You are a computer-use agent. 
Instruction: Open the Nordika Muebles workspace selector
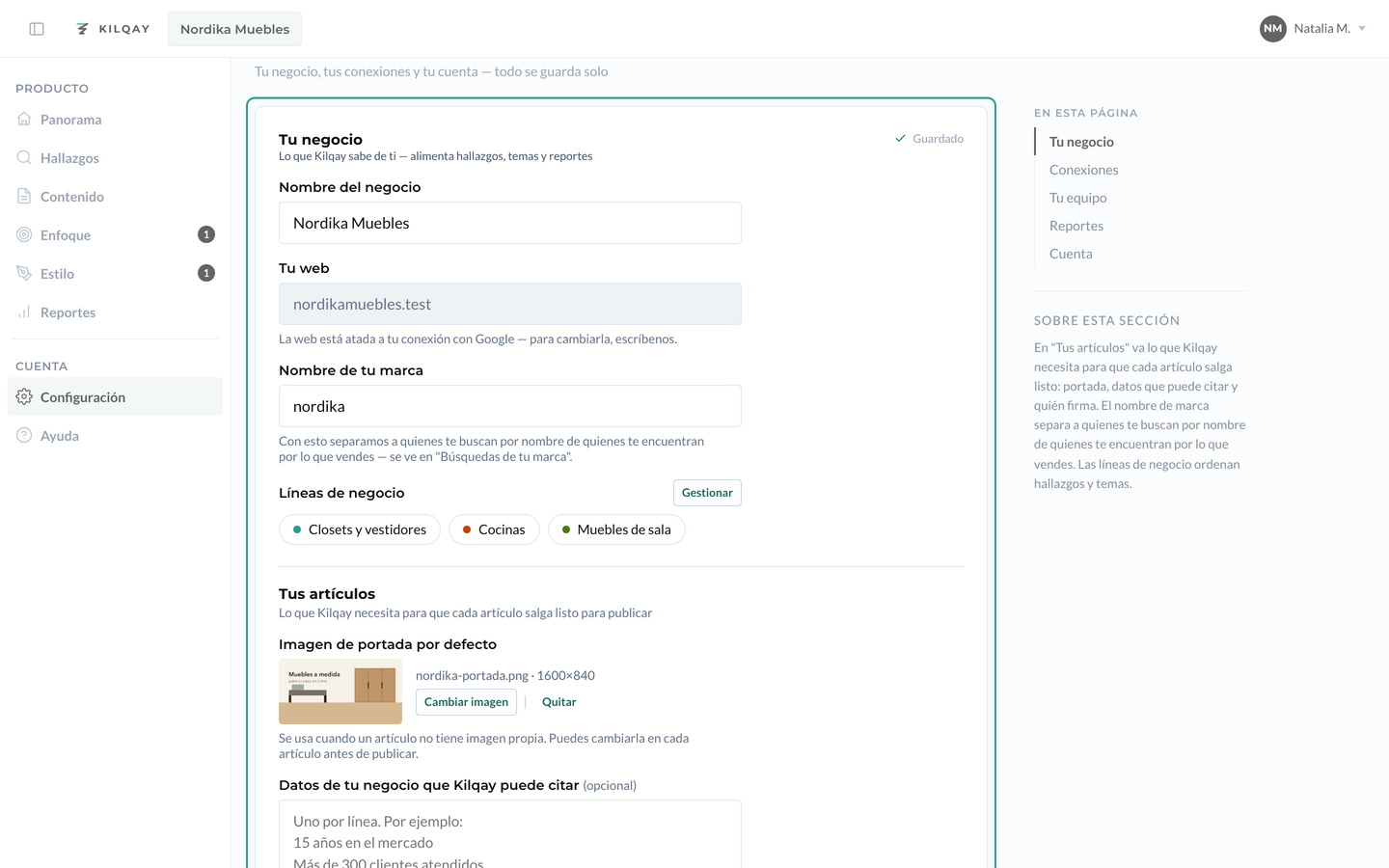pyautogui.click(x=234, y=29)
